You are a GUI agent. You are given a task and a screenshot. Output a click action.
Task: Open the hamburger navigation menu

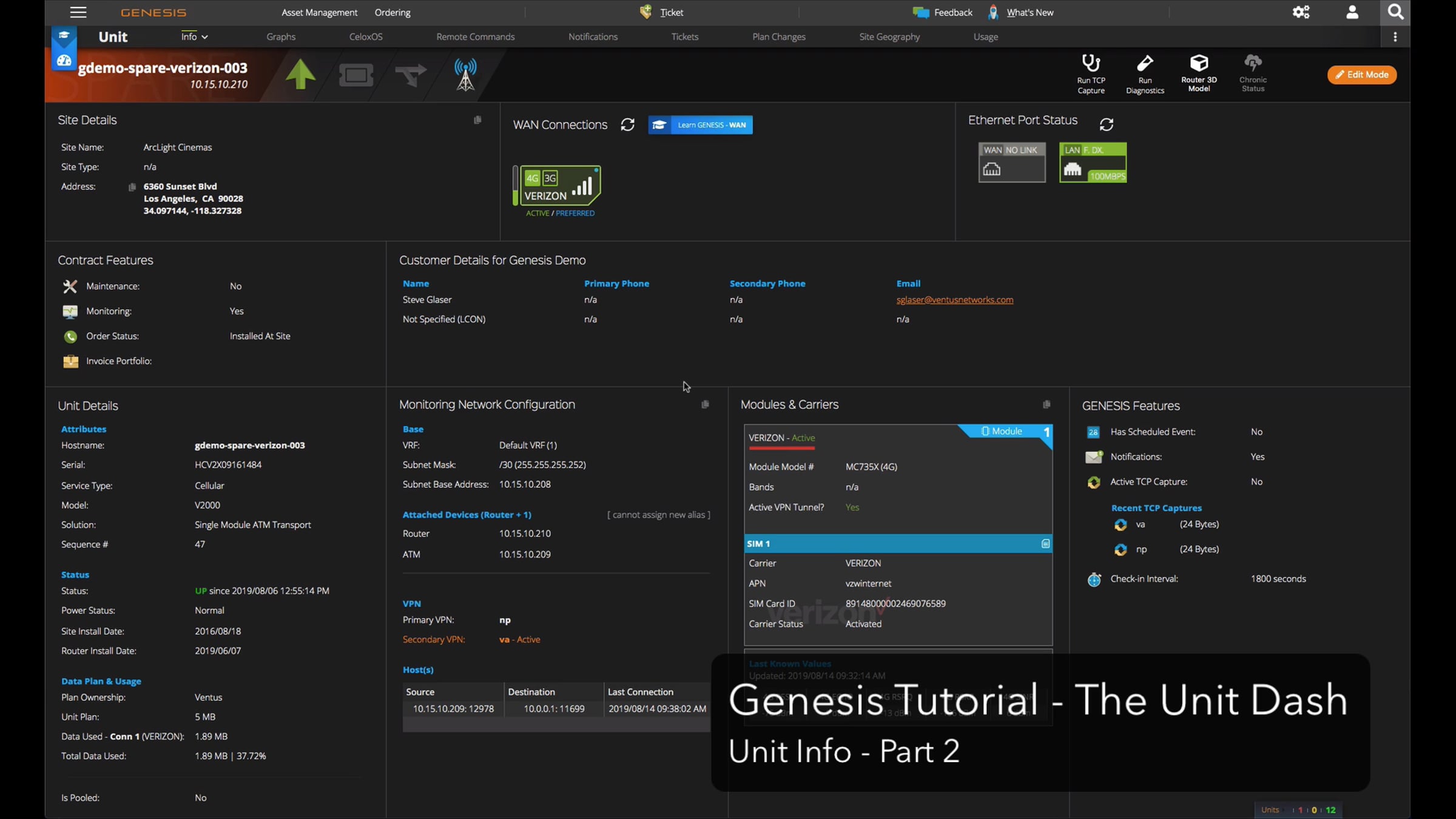(x=78, y=12)
